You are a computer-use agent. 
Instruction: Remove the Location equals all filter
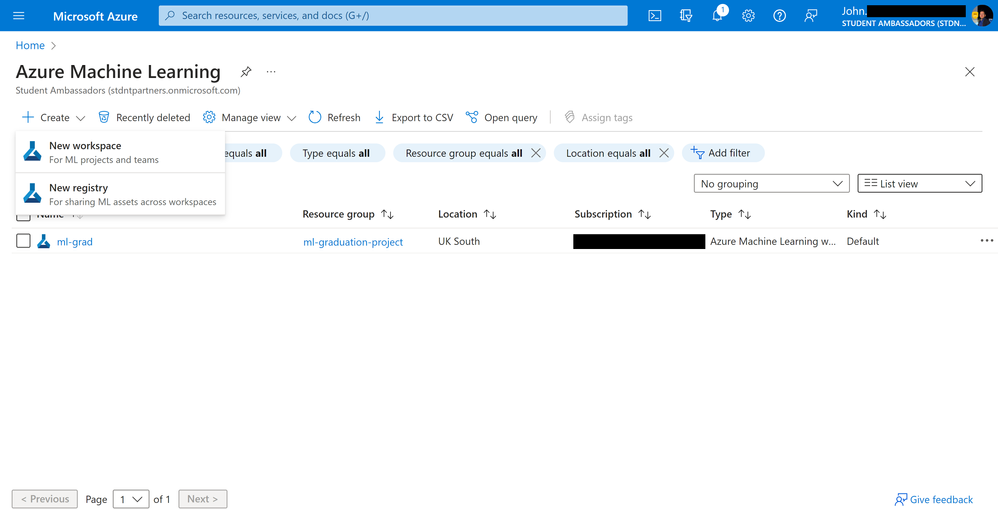664,153
